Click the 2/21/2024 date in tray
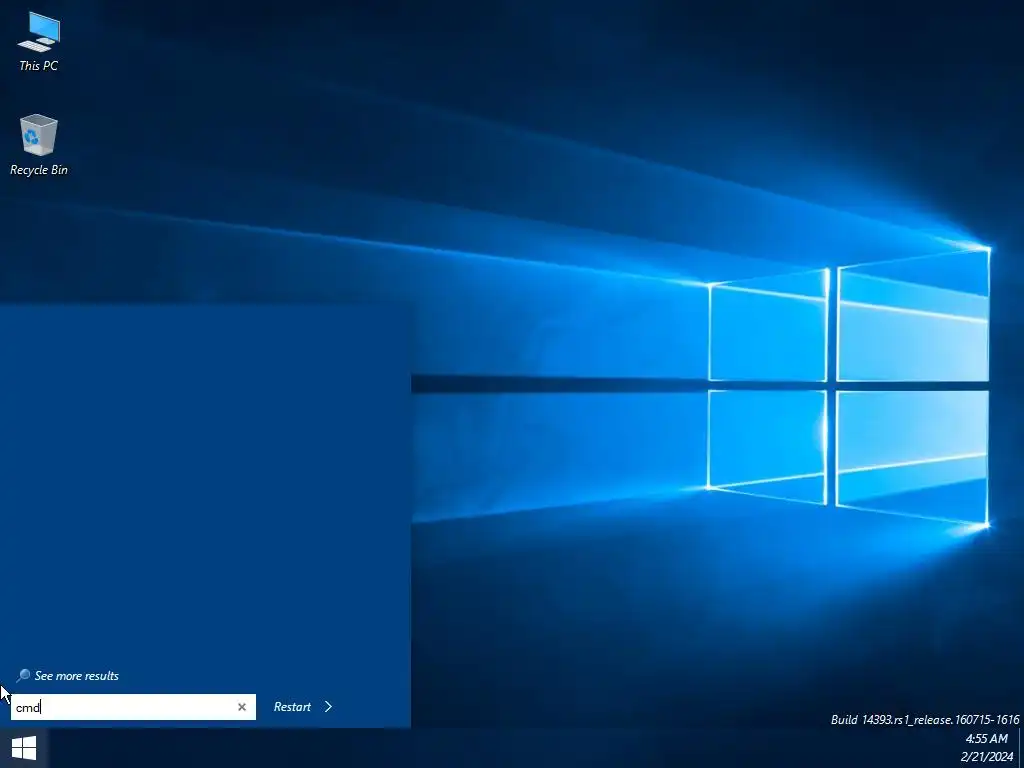1024x768 pixels. click(x=987, y=757)
